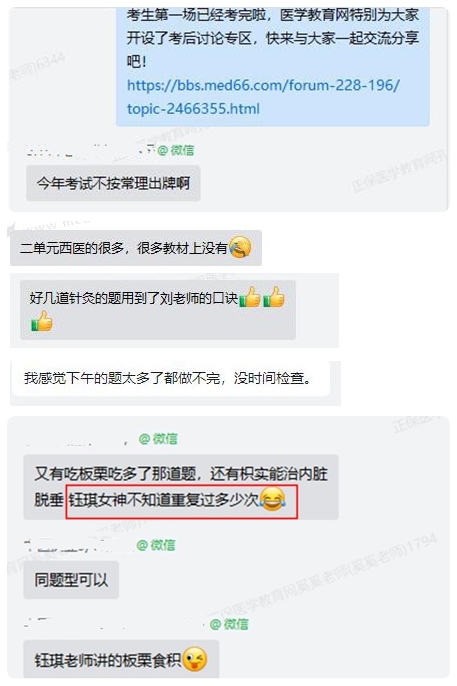Click the thumbs-up emoji on the second line
Viewport: 457px width, 686px height.
coord(42,322)
